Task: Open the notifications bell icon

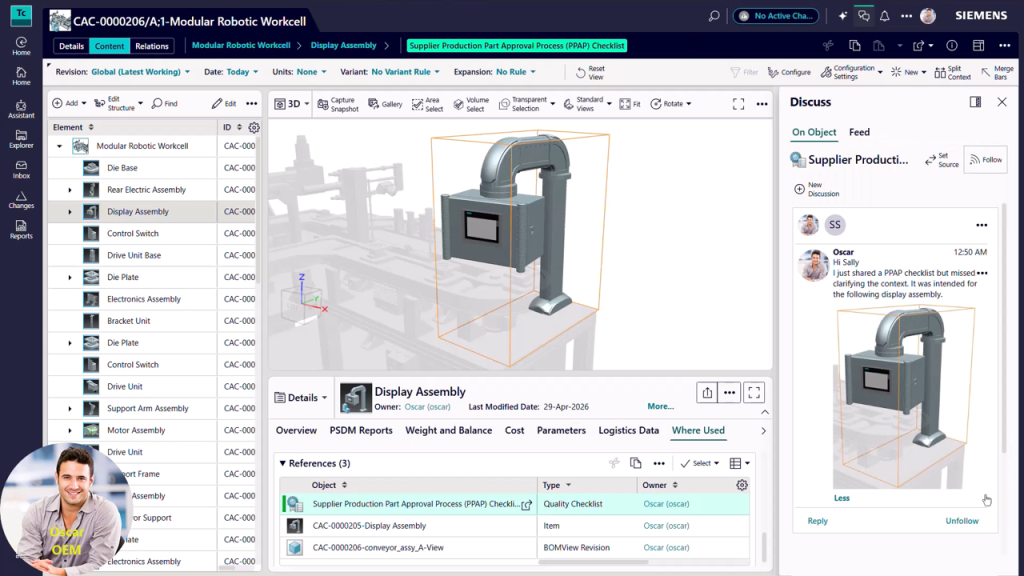Action: pos(884,16)
